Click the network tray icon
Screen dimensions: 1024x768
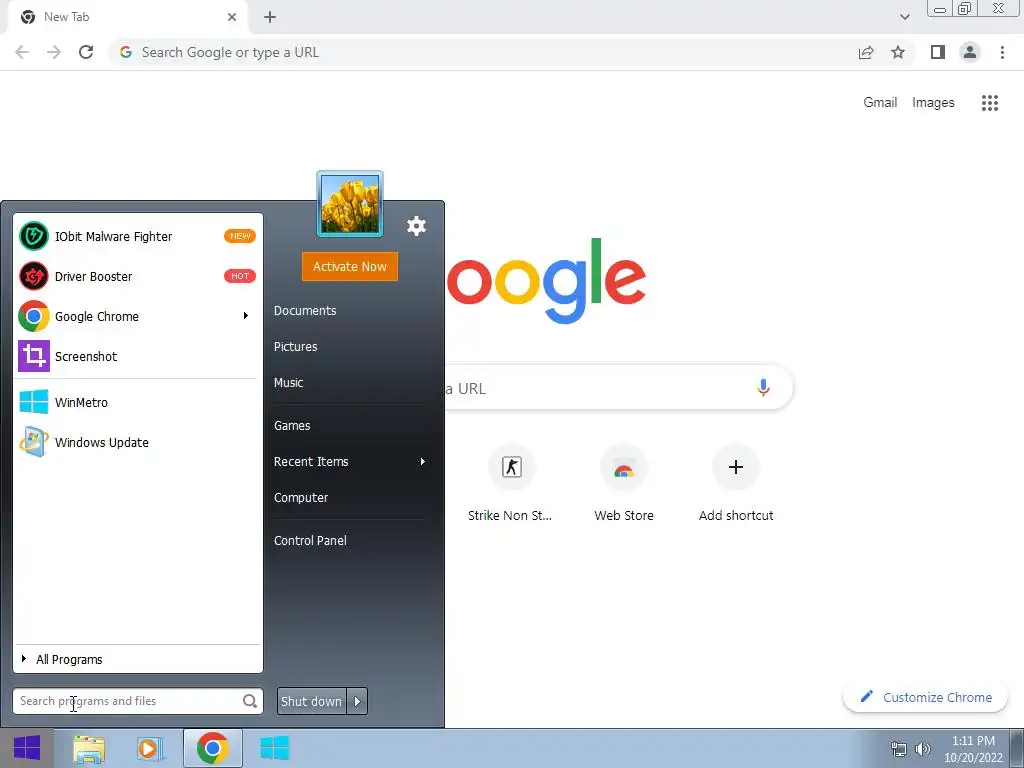click(899, 749)
